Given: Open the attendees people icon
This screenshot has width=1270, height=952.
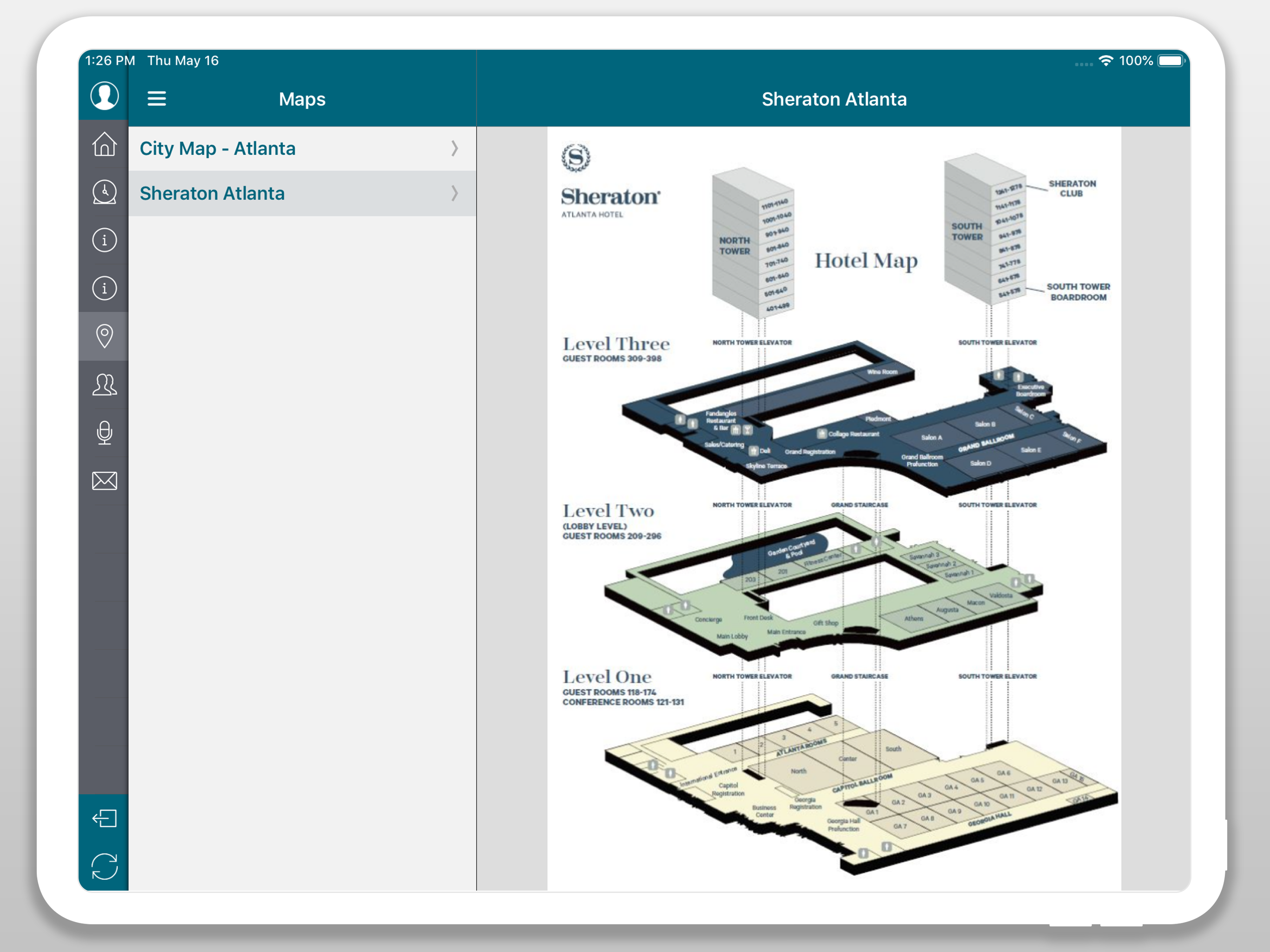Looking at the screenshot, I should point(105,385).
